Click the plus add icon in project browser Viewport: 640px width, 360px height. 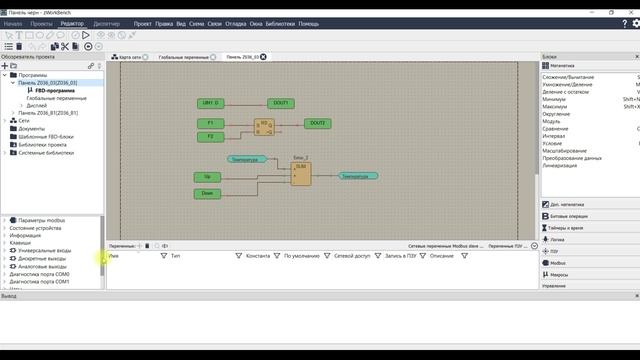point(5,66)
